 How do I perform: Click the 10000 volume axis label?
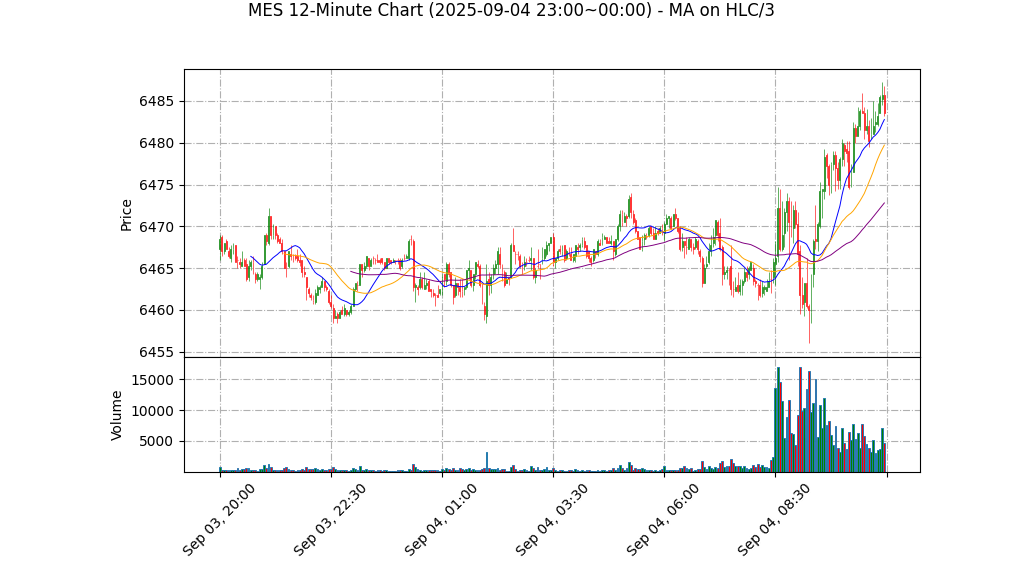(153, 411)
